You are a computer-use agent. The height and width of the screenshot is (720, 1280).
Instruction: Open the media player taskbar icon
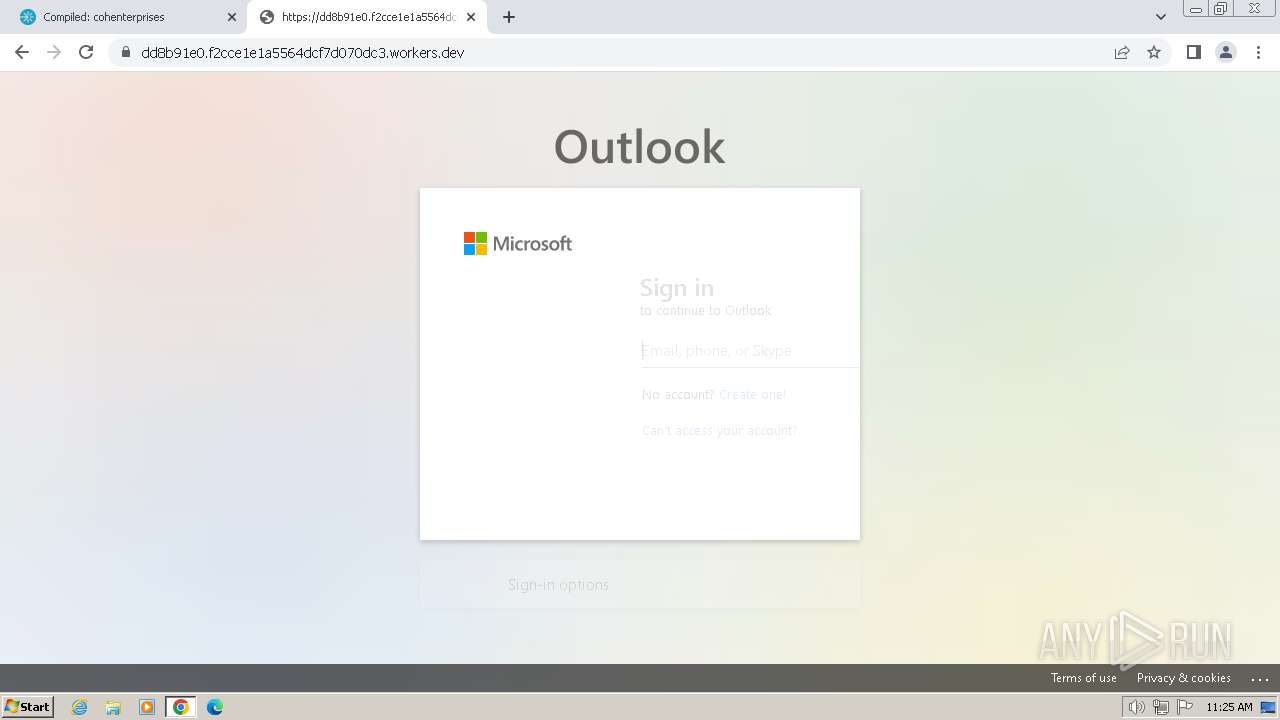147,707
